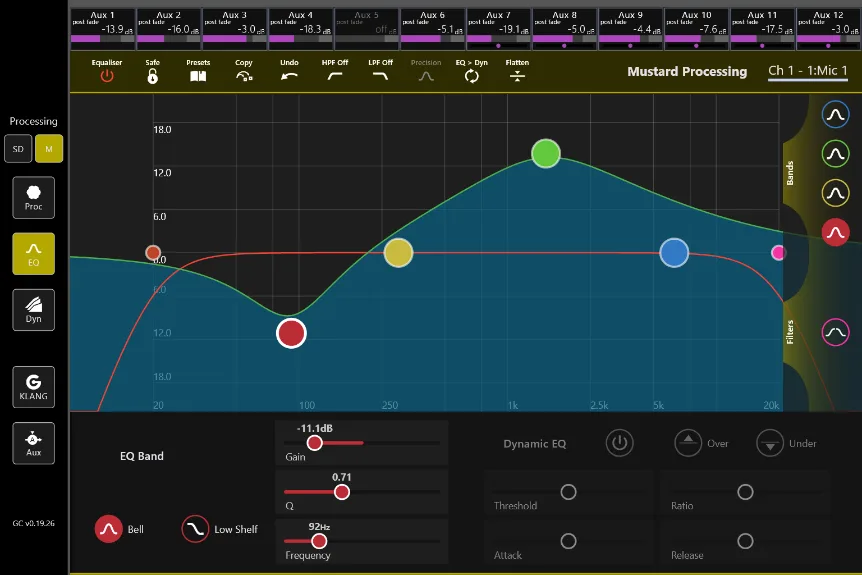Click the Frequency slider handle
The height and width of the screenshot is (575, 862).
pos(319,541)
